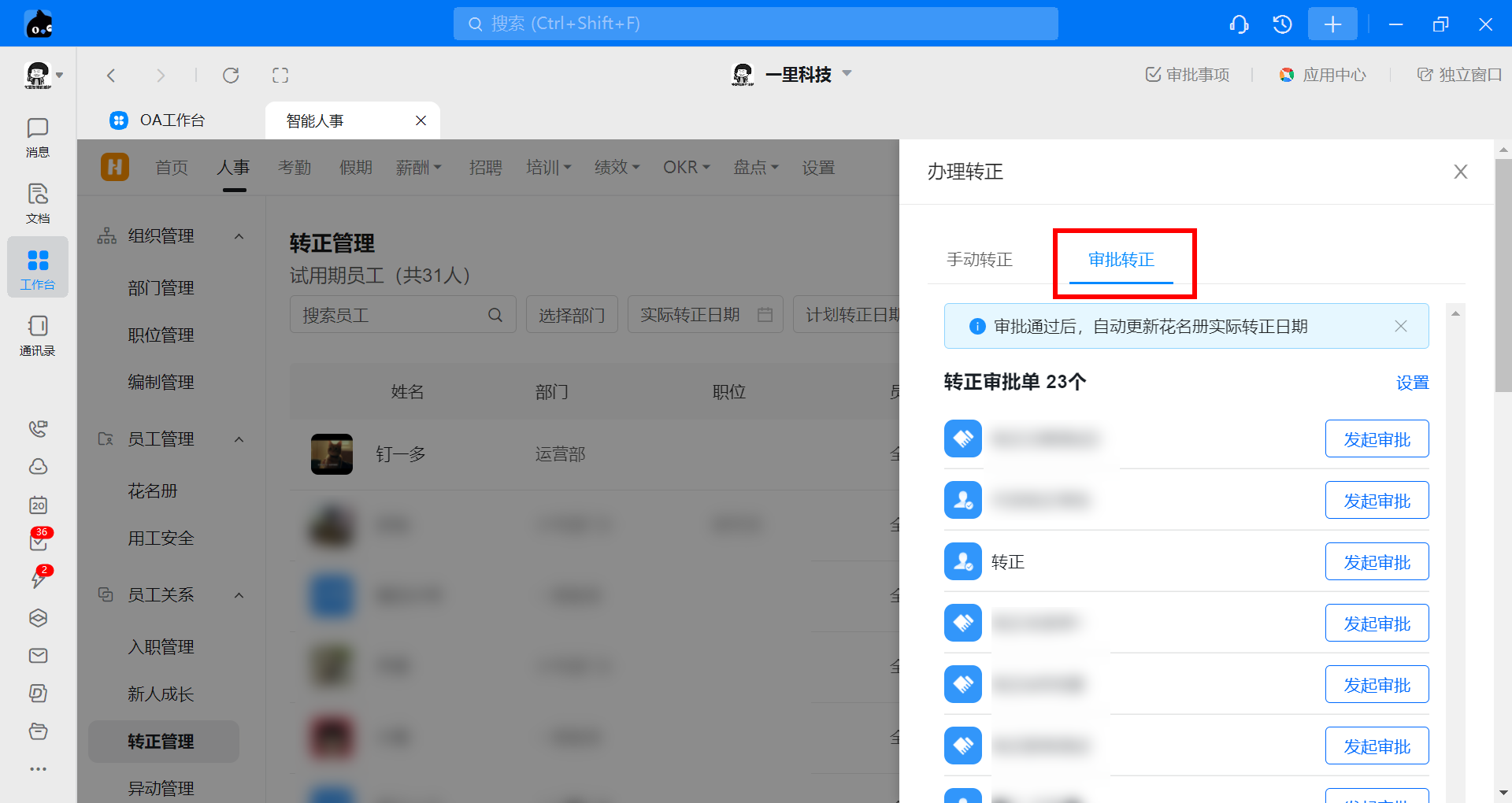Screen dimensions: 1512x803
Task: Switch to the OA工作台 tab
Action: [x=172, y=120]
